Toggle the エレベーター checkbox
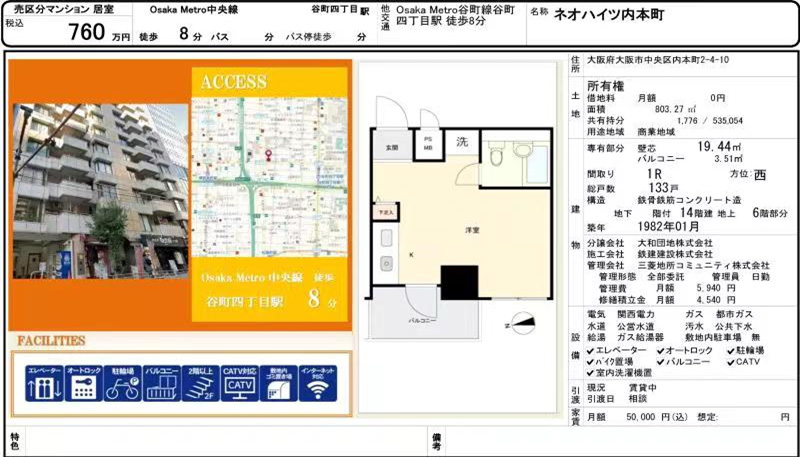The width and height of the screenshot is (800, 457). point(590,351)
